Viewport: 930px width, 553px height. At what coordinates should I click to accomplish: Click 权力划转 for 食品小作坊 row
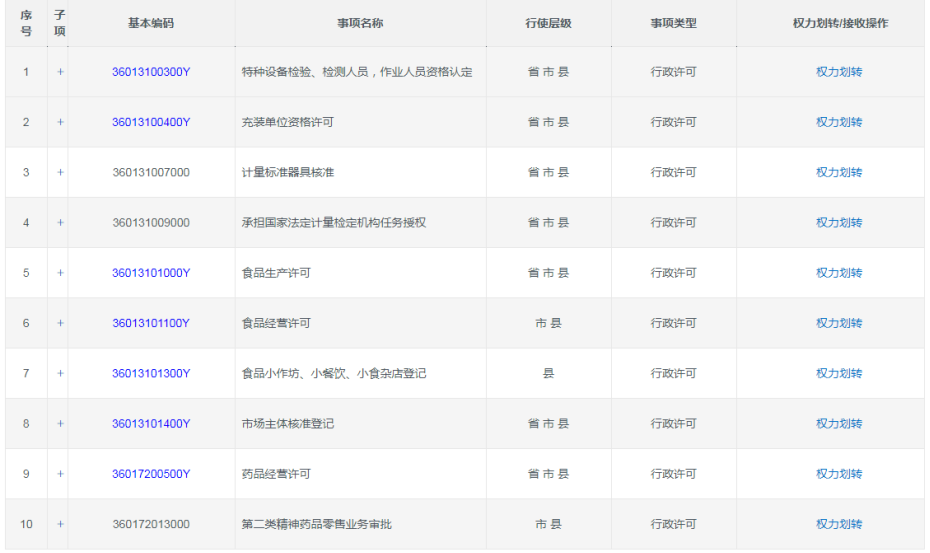coord(838,373)
